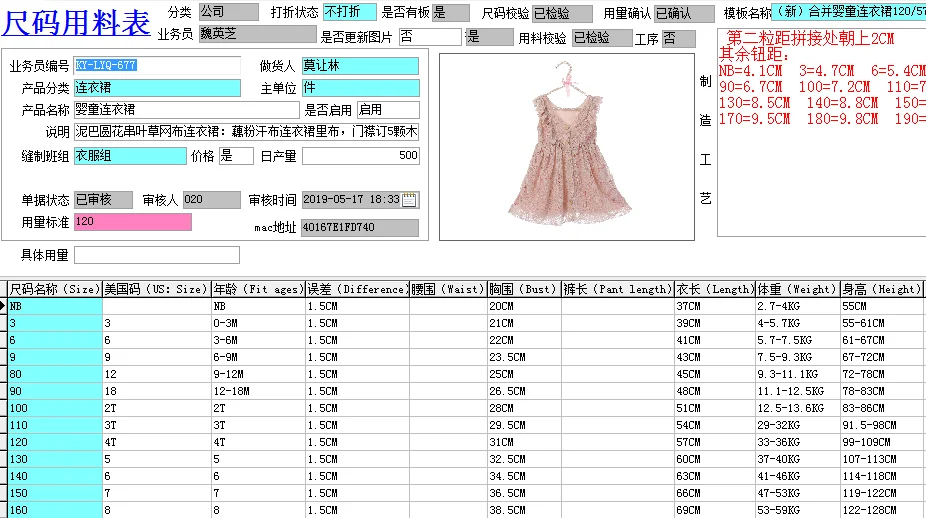Click the unlabeled 是 field beside 是否更新图片
The height and width of the screenshot is (518, 926).
[489, 37]
